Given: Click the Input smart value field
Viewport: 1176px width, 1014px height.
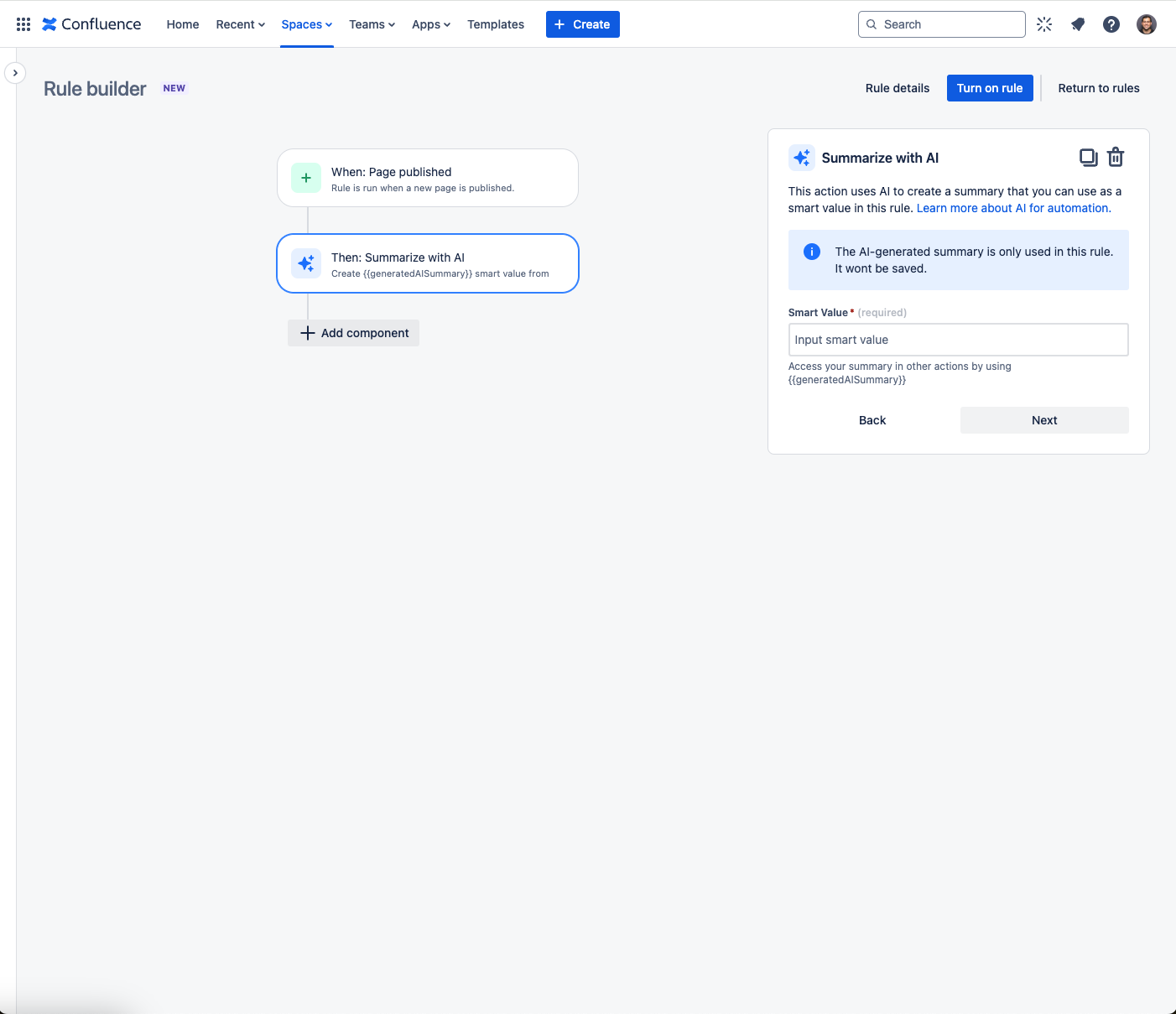Looking at the screenshot, I should [x=958, y=340].
